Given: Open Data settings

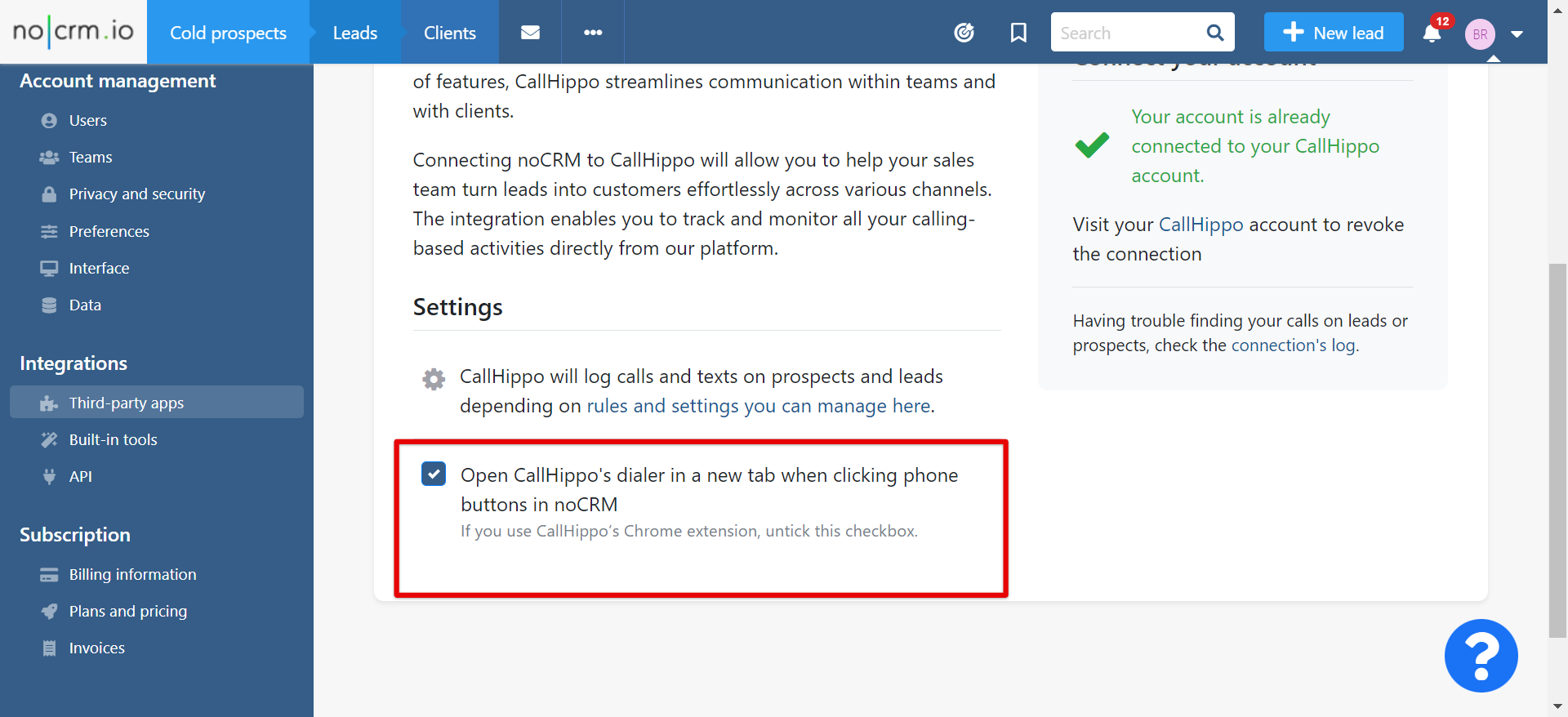Looking at the screenshot, I should (x=86, y=305).
